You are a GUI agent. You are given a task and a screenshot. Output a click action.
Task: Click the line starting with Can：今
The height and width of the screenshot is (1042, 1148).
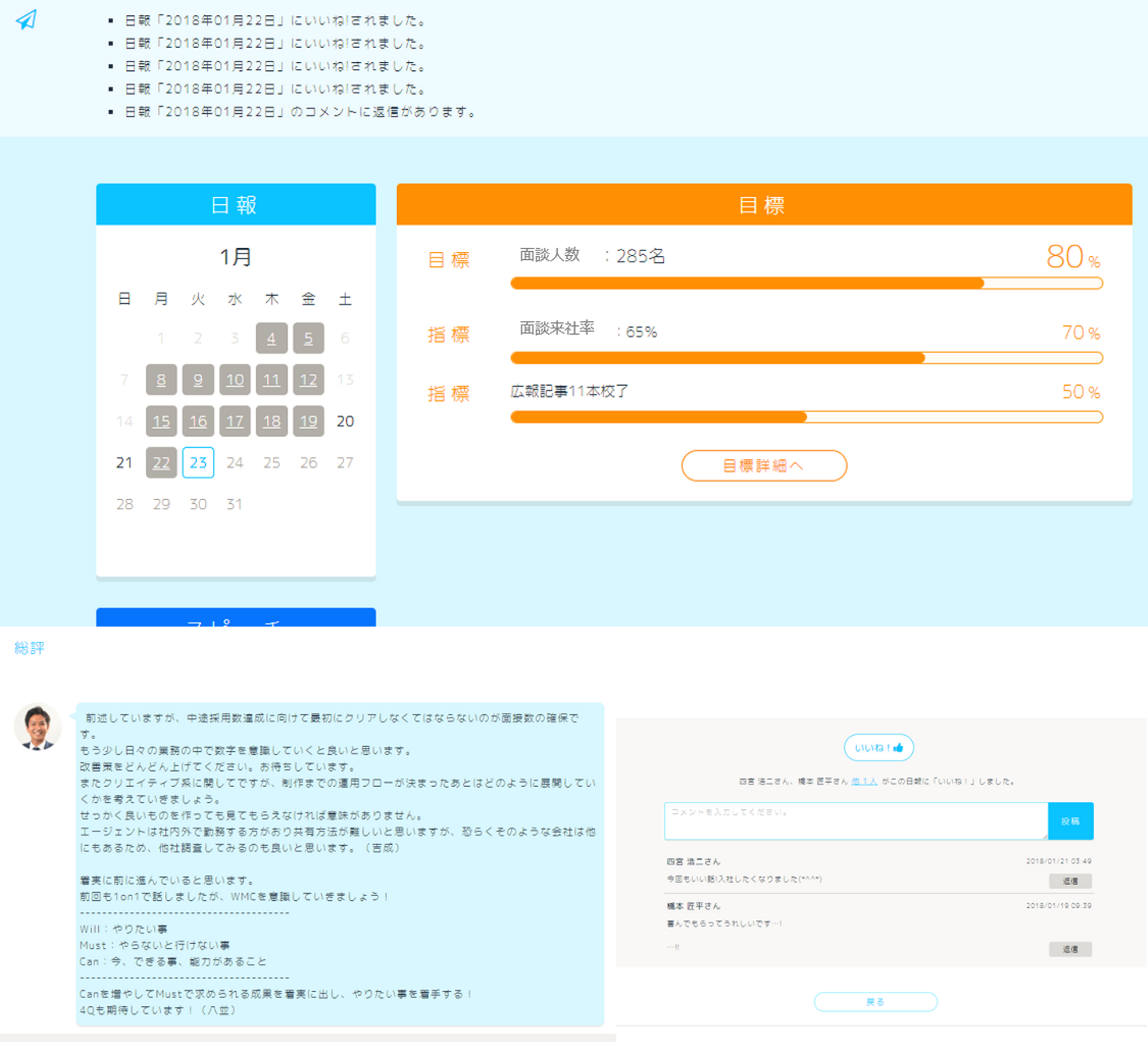(173, 961)
